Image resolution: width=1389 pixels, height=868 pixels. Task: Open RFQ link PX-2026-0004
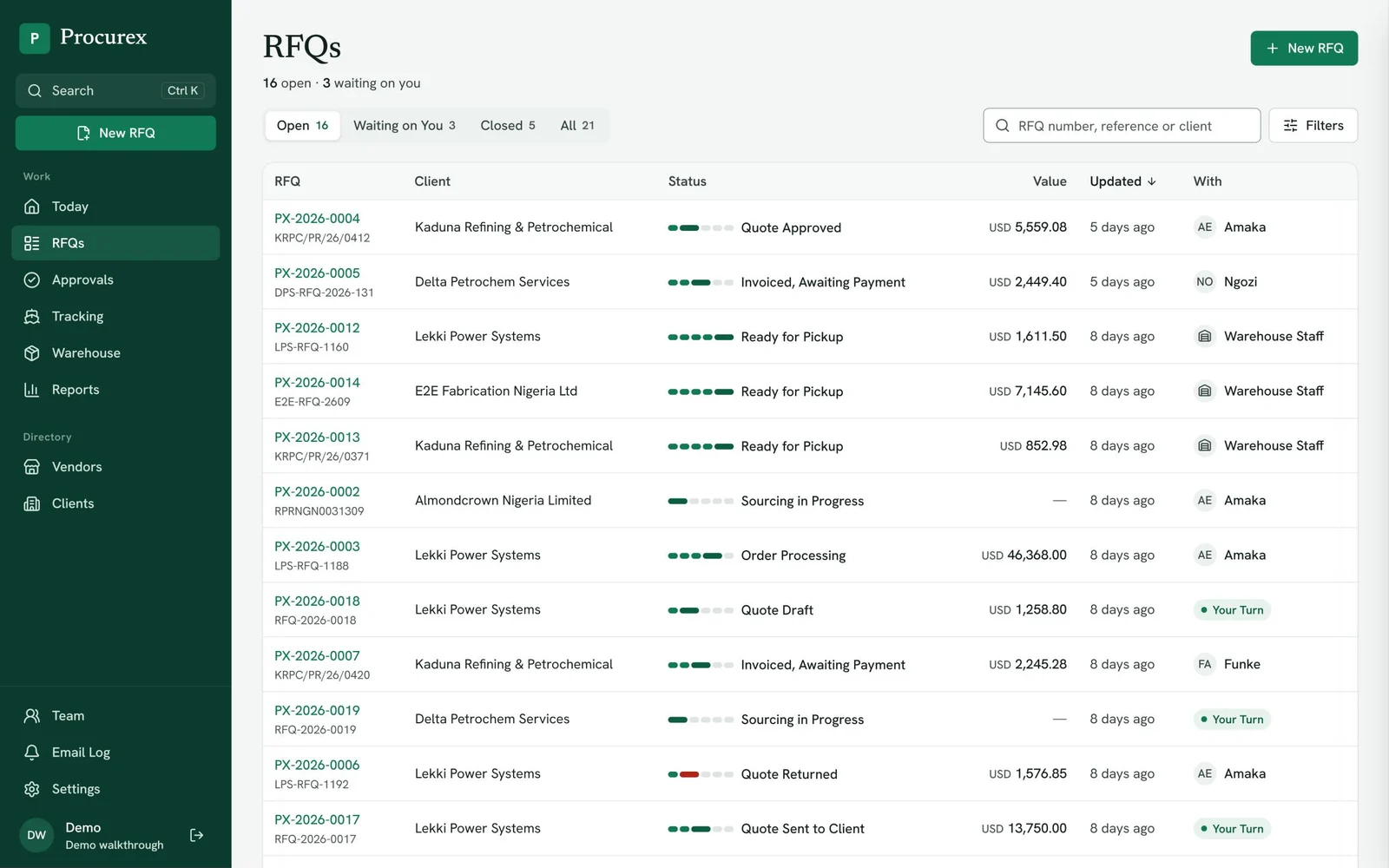point(317,219)
